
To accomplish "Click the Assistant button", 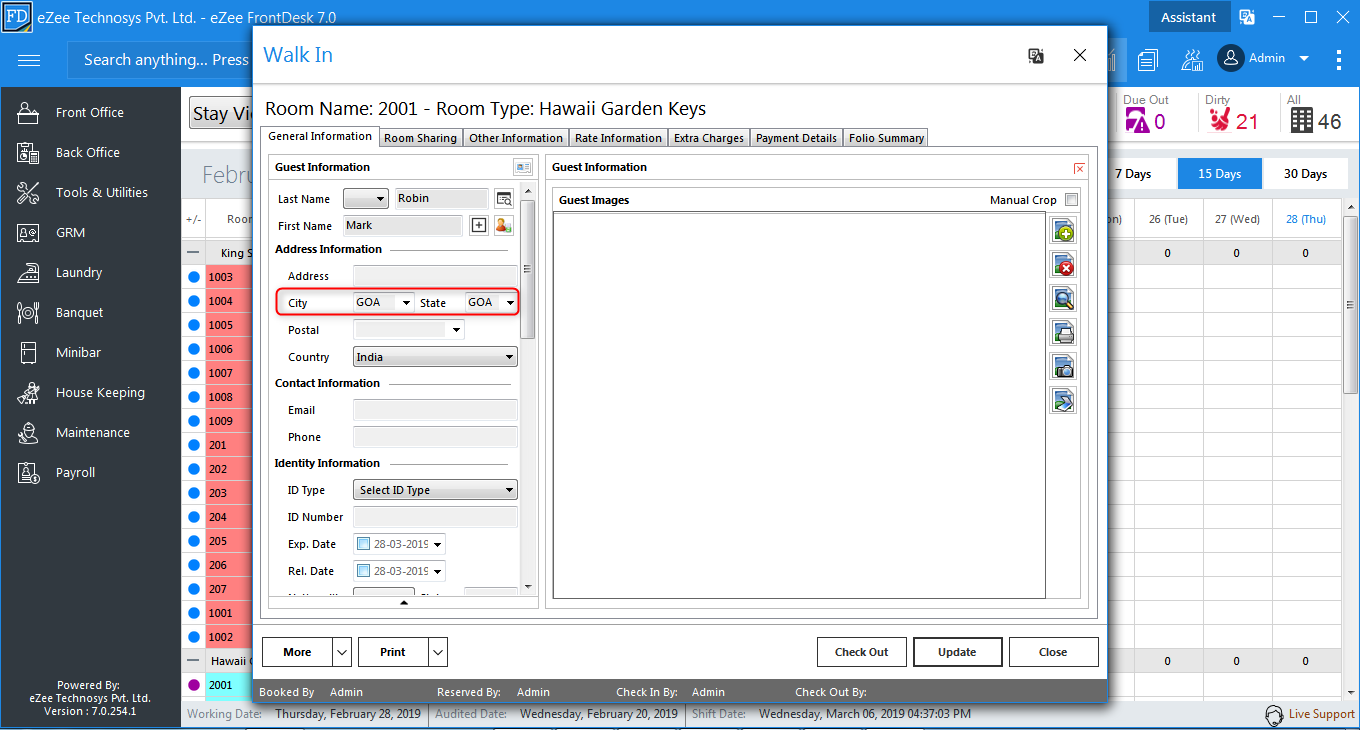I will pos(1189,17).
